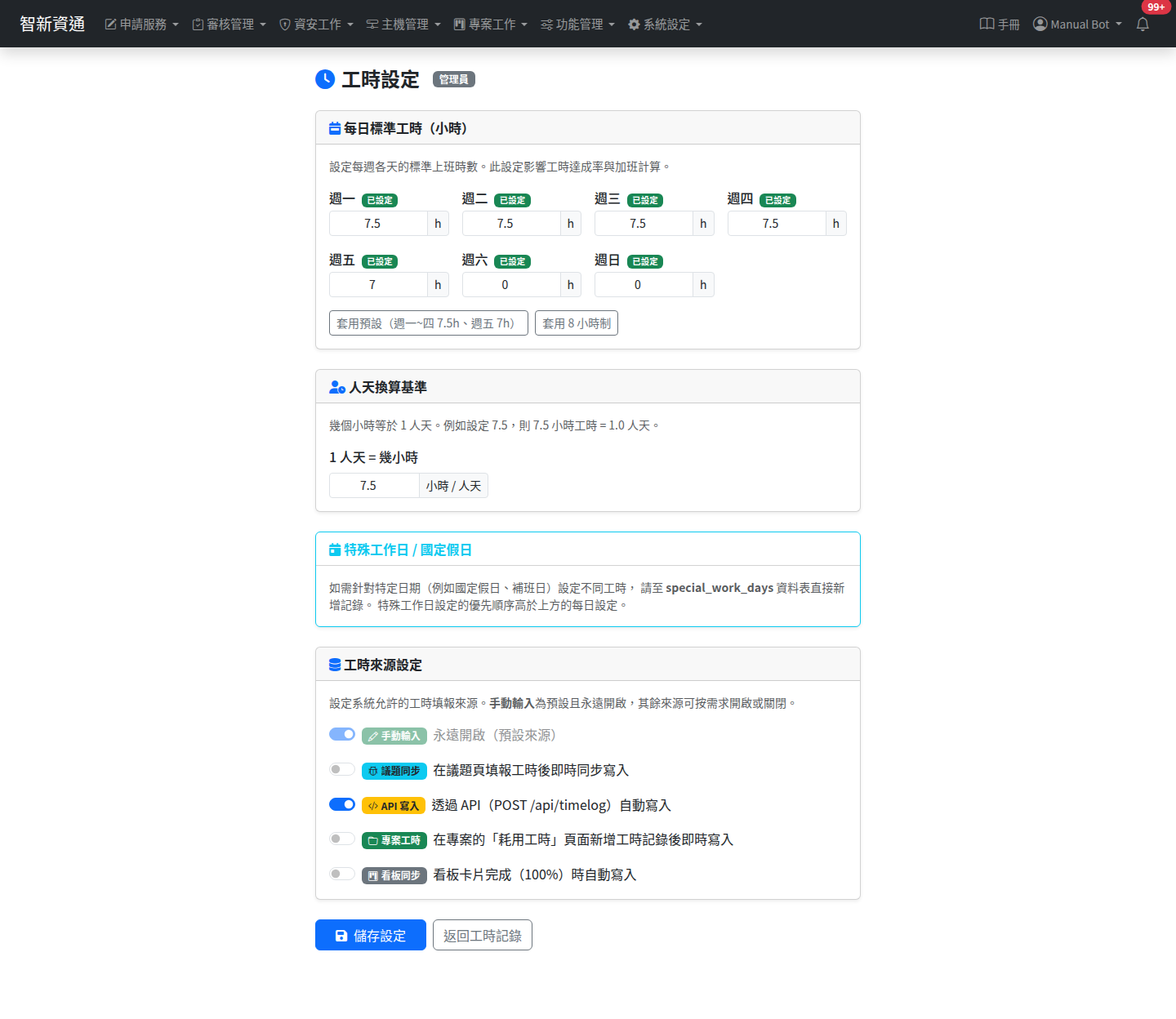Focus the 週二 hours input field
1176x1019 pixels.
[x=511, y=224]
